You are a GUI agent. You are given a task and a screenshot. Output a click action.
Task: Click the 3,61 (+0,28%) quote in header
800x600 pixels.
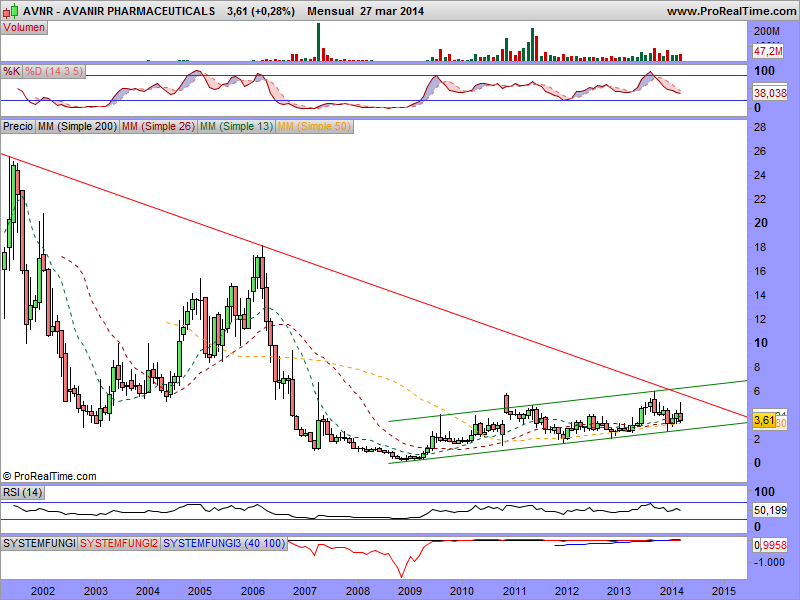(x=261, y=11)
